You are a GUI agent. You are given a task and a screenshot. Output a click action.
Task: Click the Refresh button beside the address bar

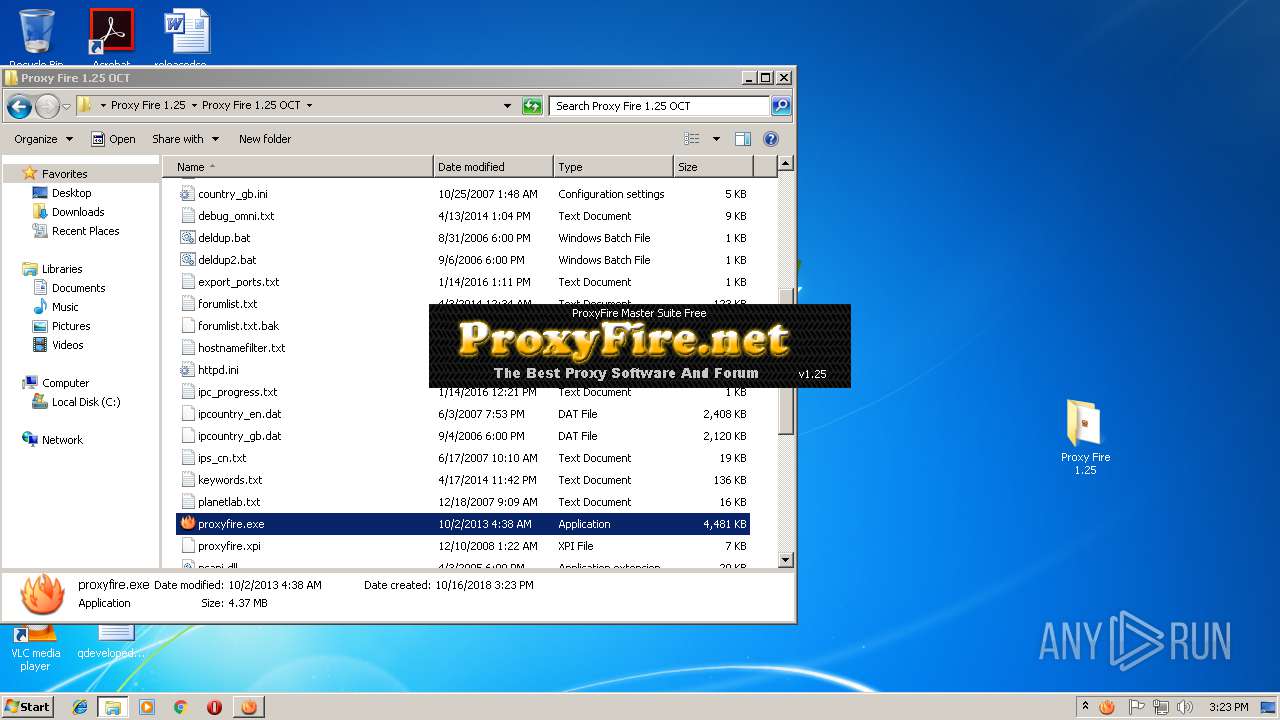[x=532, y=106]
